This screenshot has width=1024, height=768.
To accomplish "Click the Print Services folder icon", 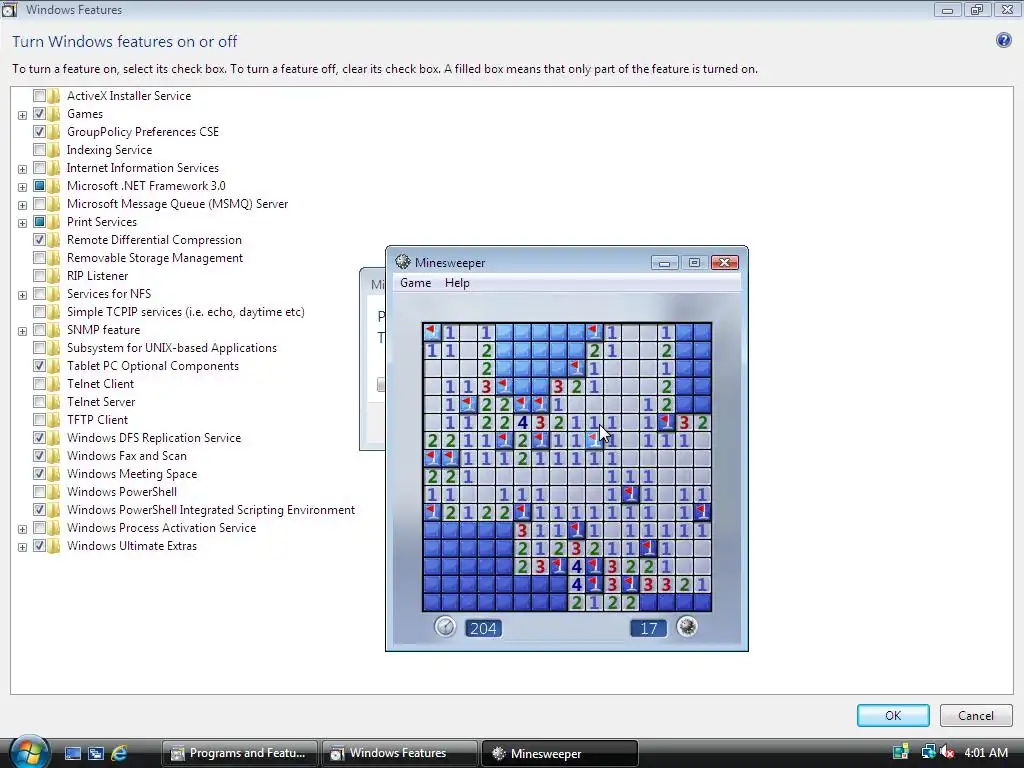I will [x=54, y=222].
